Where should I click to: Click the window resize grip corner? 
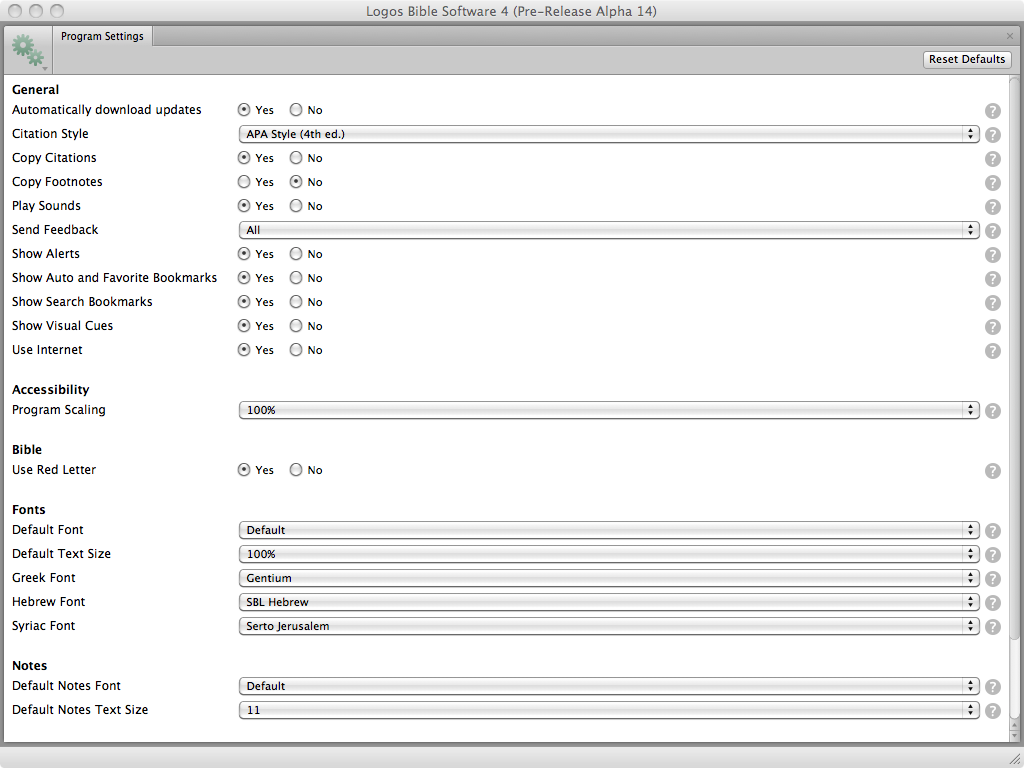click(x=1014, y=758)
